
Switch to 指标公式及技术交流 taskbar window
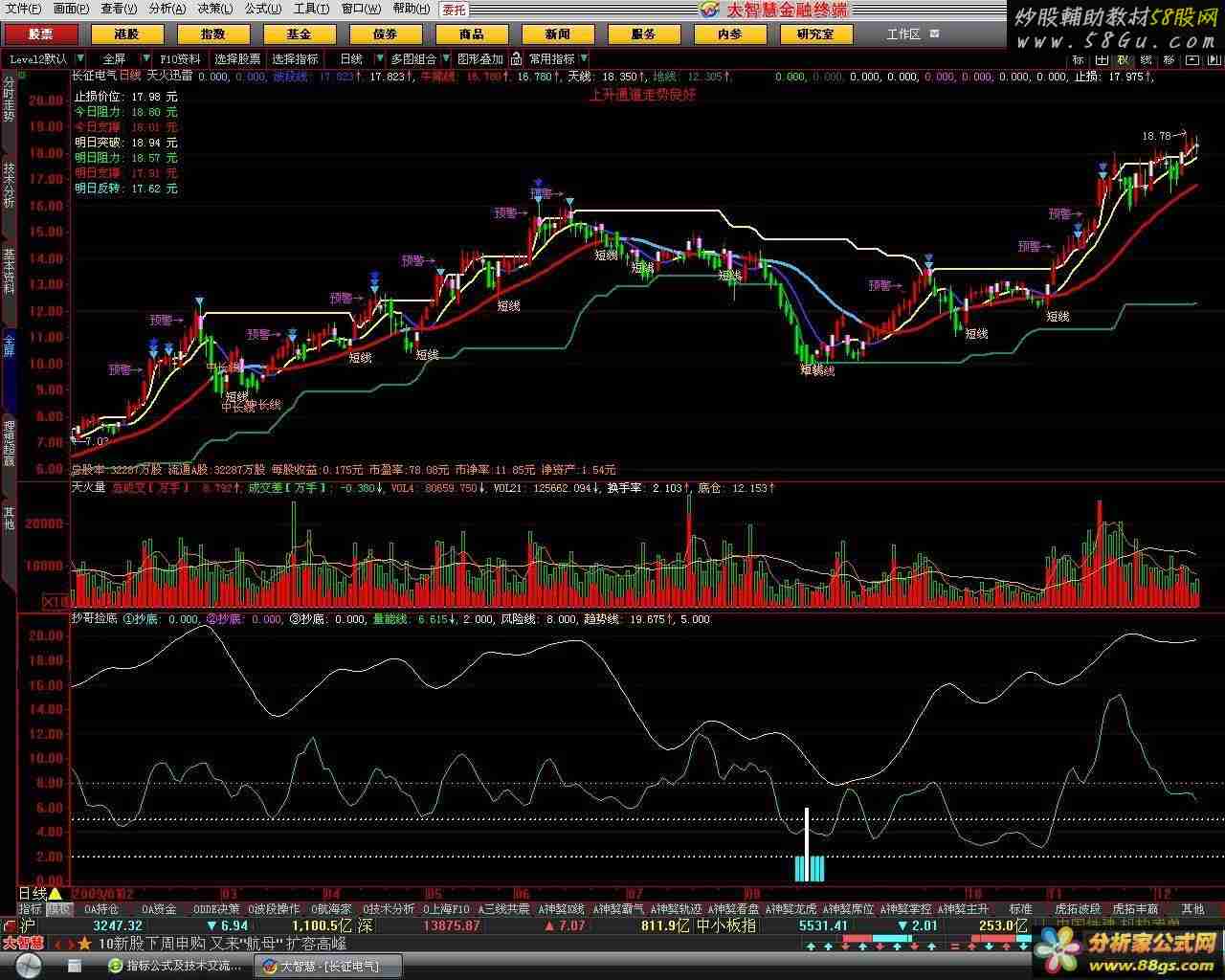[176, 966]
